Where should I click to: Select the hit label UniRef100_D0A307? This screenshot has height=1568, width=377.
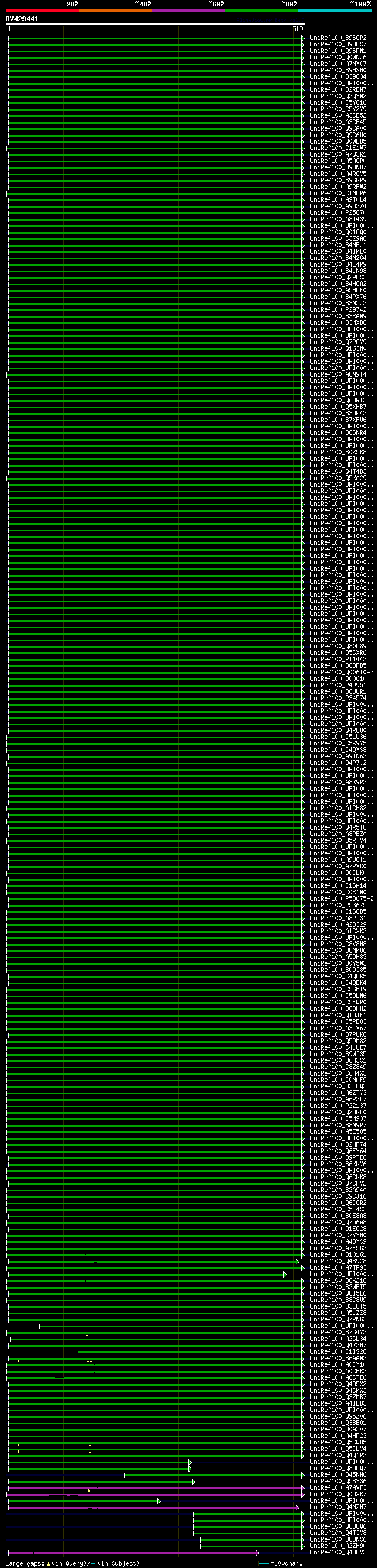338,1430
